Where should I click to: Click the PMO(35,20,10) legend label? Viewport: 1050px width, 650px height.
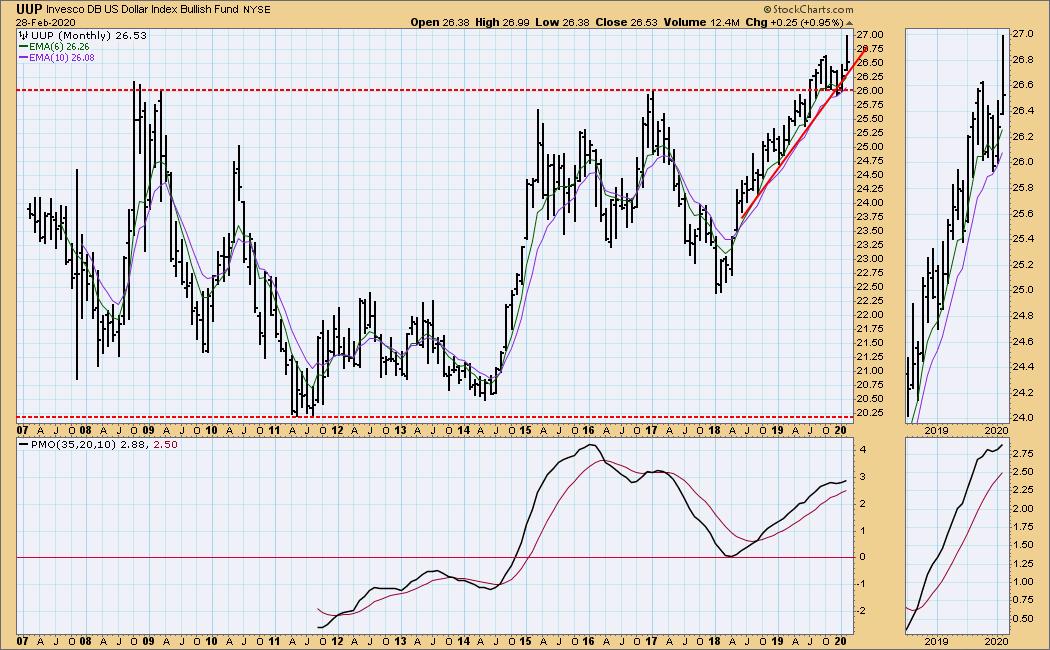click(x=74, y=444)
